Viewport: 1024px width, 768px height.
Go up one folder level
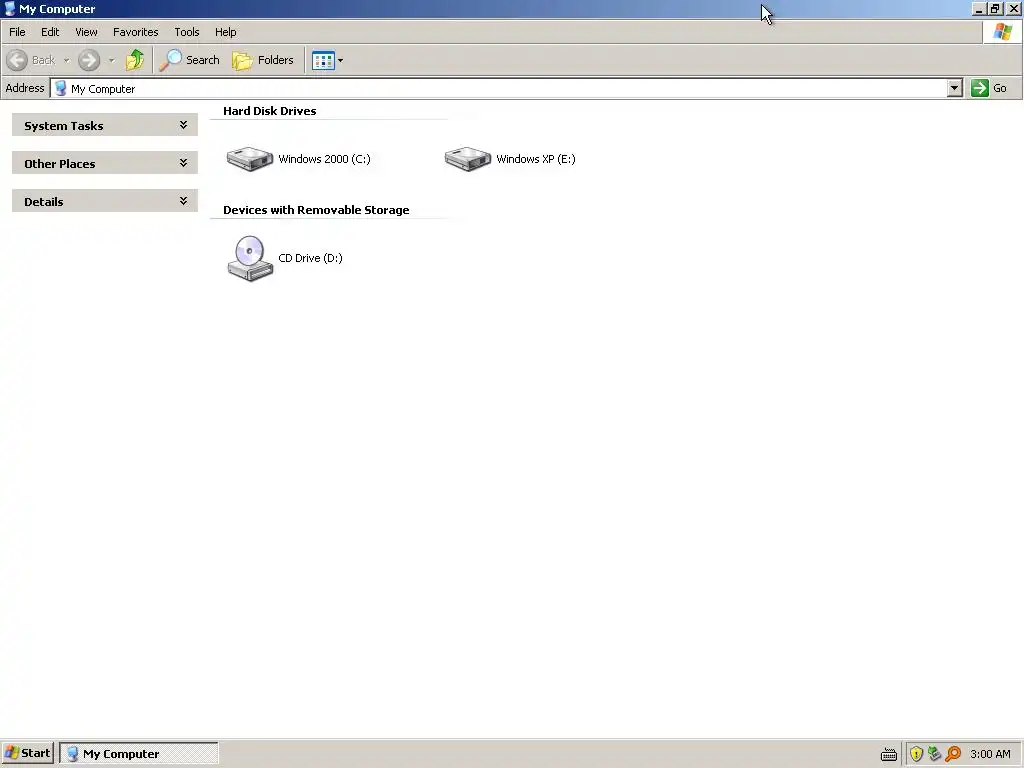[135, 60]
